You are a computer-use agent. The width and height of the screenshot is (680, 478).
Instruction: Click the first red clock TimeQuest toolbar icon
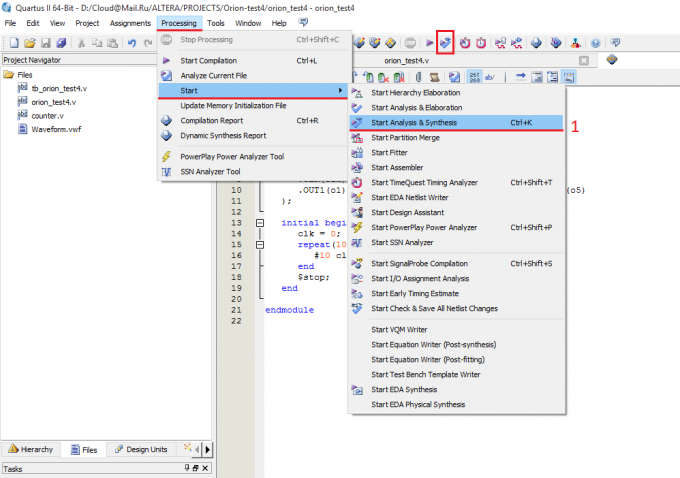click(465, 43)
